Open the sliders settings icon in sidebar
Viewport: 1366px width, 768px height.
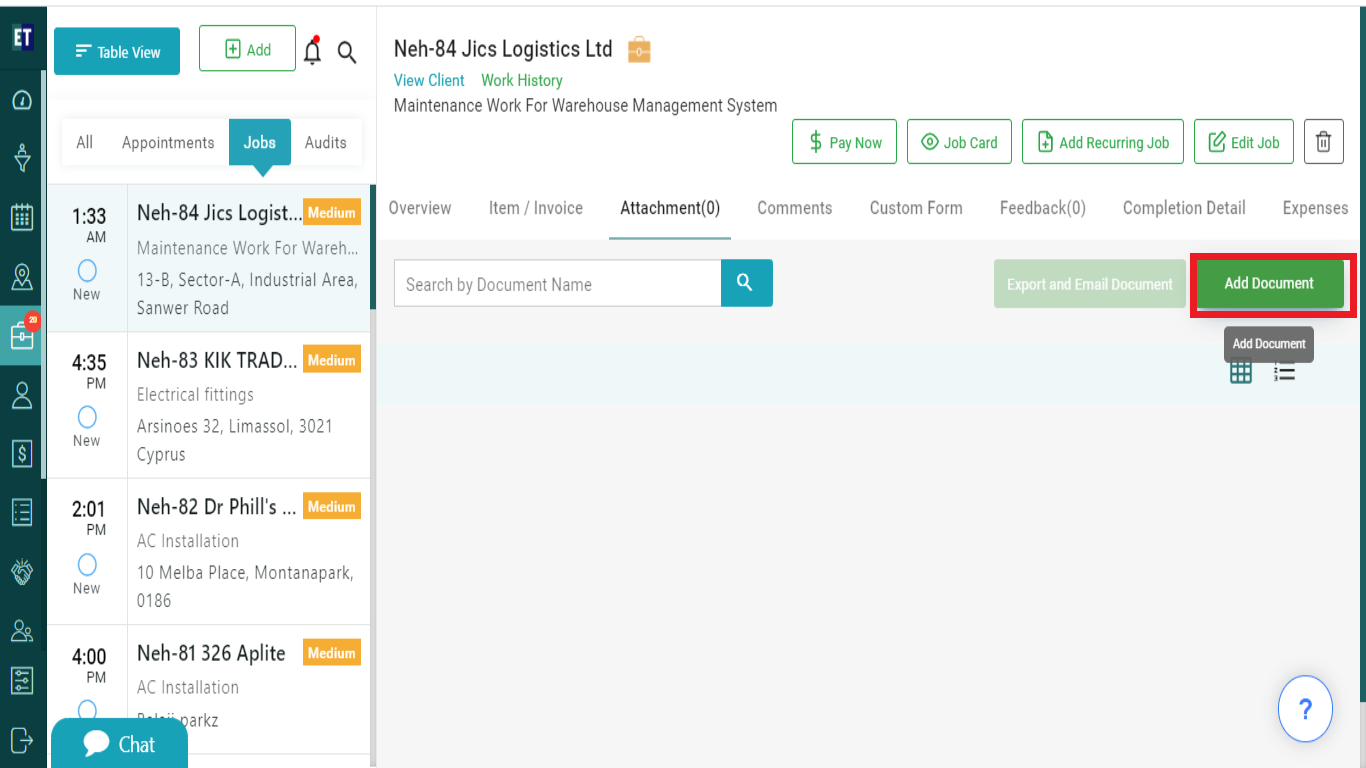[22, 681]
